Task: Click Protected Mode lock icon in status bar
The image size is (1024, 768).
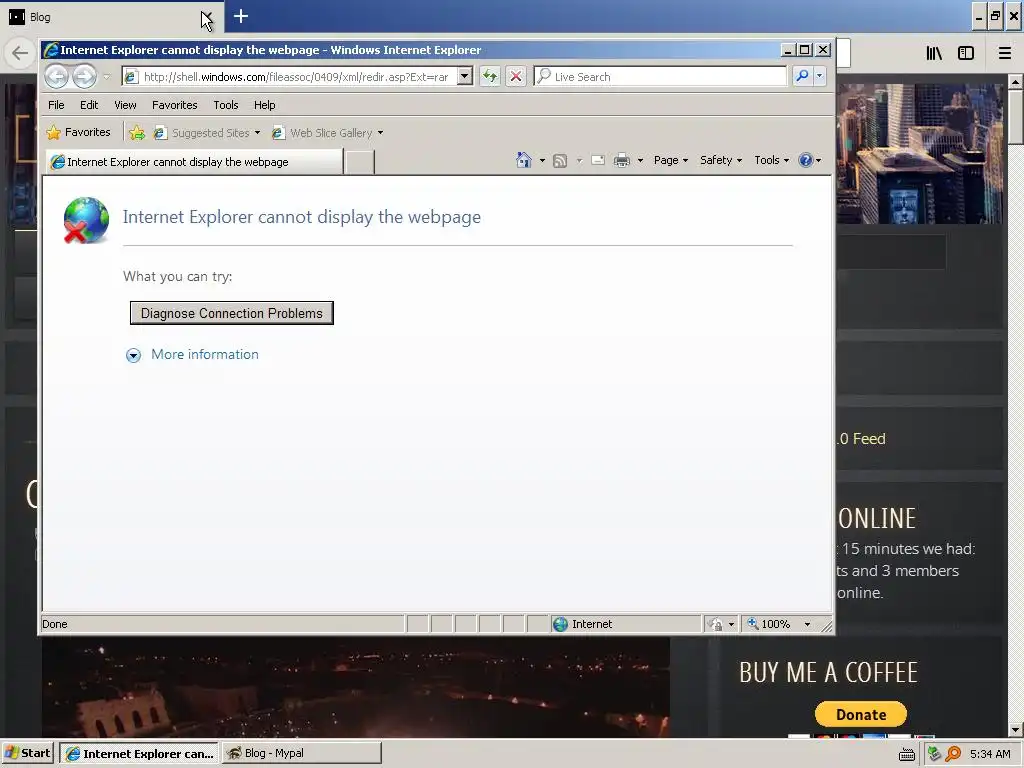Action: (x=716, y=624)
